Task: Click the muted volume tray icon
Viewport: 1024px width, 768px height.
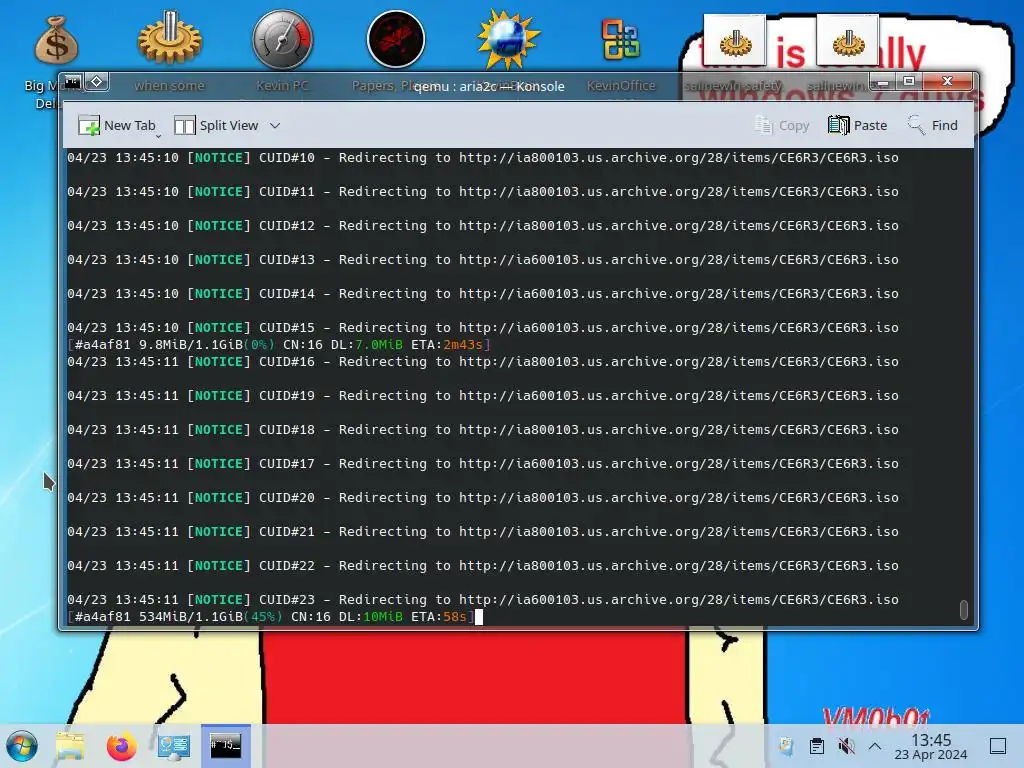Action: click(846, 746)
